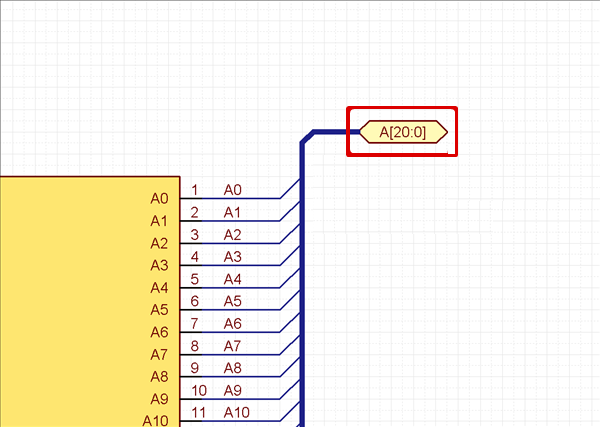Click pin name A1 inside component
The height and width of the screenshot is (427, 600).
pos(159,221)
